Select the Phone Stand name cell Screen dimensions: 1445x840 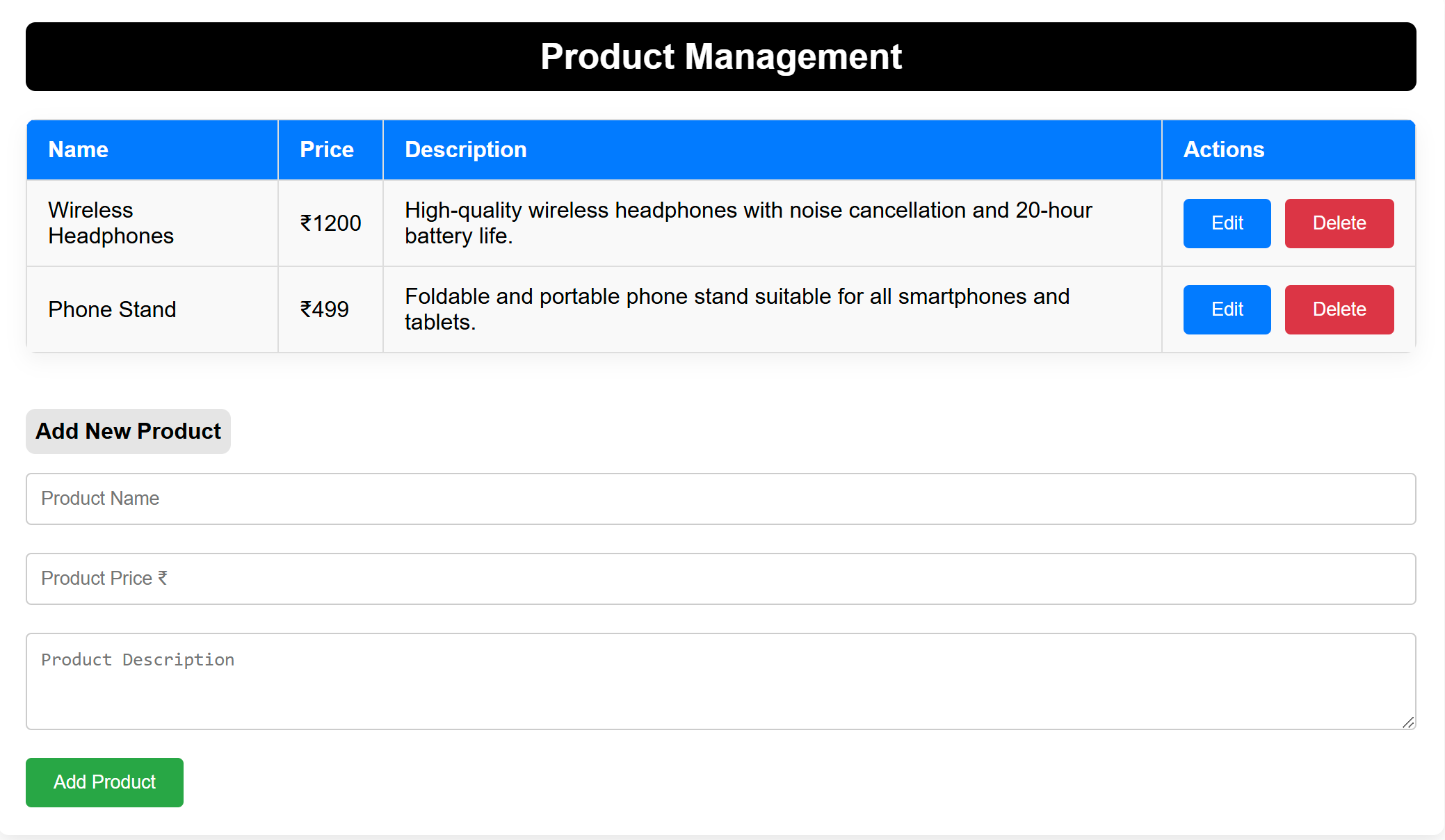point(152,309)
